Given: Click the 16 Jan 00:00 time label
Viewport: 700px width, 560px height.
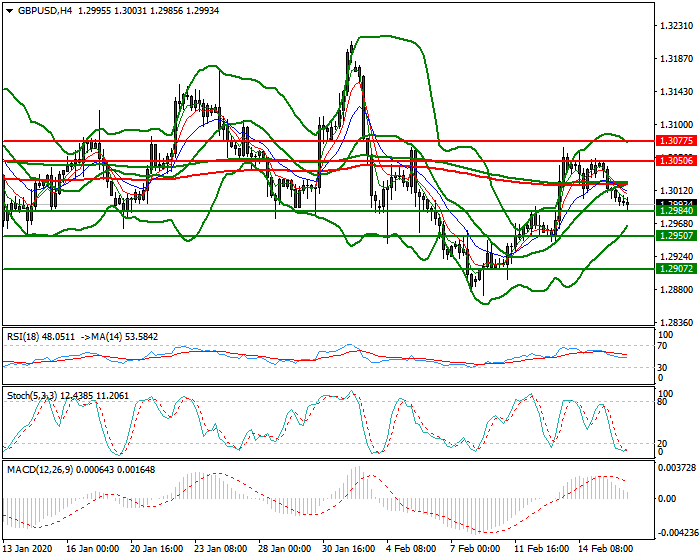Looking at the screenshot, I should [x=92, y=549].
